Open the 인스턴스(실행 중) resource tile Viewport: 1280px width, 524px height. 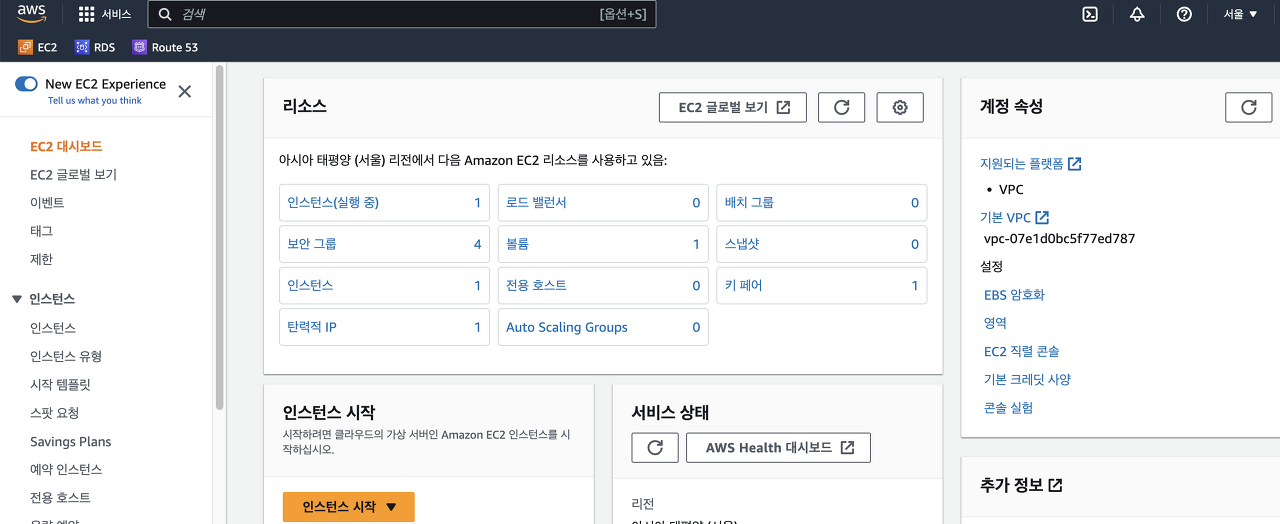pos(384,202)
